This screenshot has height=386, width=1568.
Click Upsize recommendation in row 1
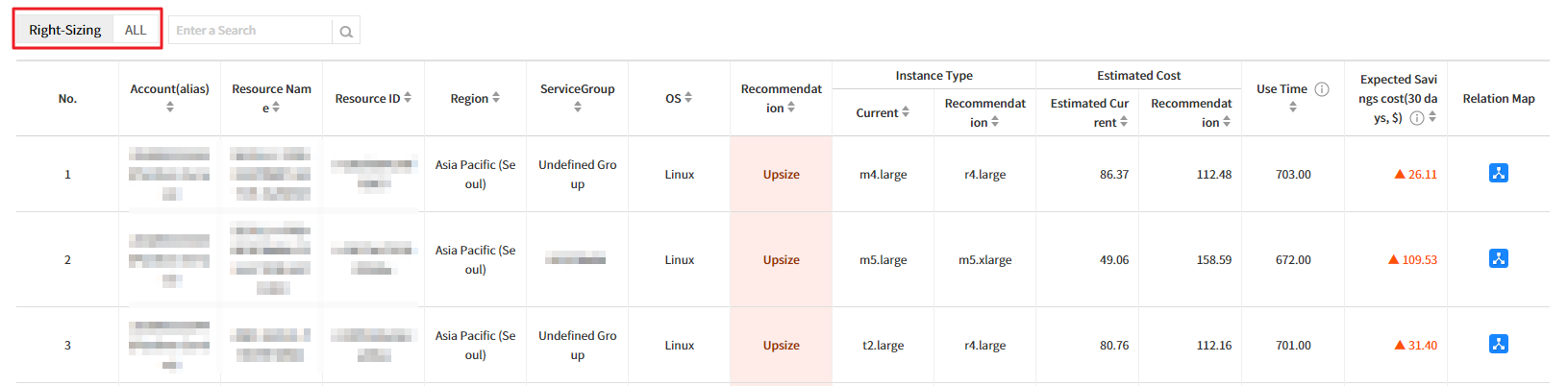click(781, 175)
